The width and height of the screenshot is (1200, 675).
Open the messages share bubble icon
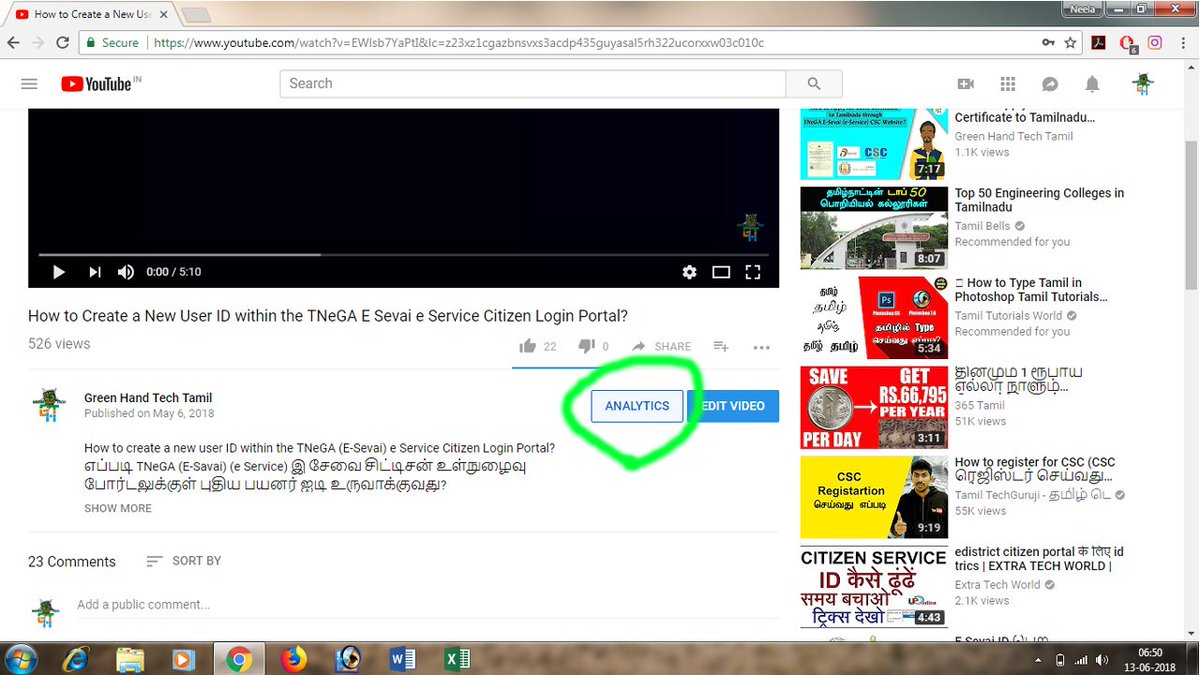coord(1050,84)
